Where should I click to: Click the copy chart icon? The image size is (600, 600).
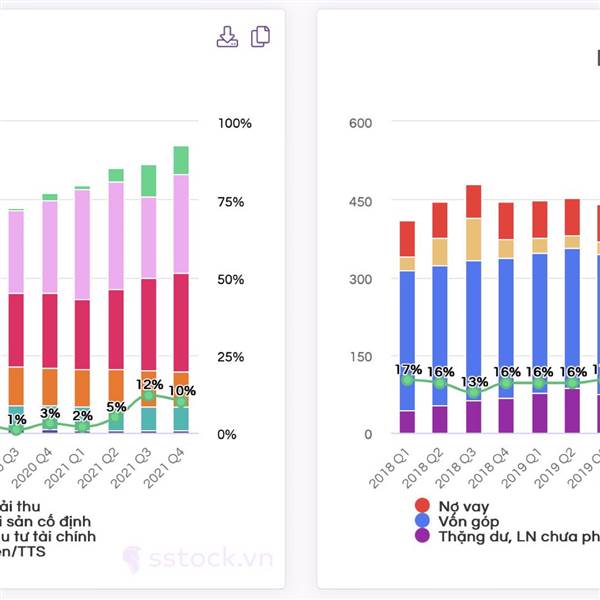point(260,37)
